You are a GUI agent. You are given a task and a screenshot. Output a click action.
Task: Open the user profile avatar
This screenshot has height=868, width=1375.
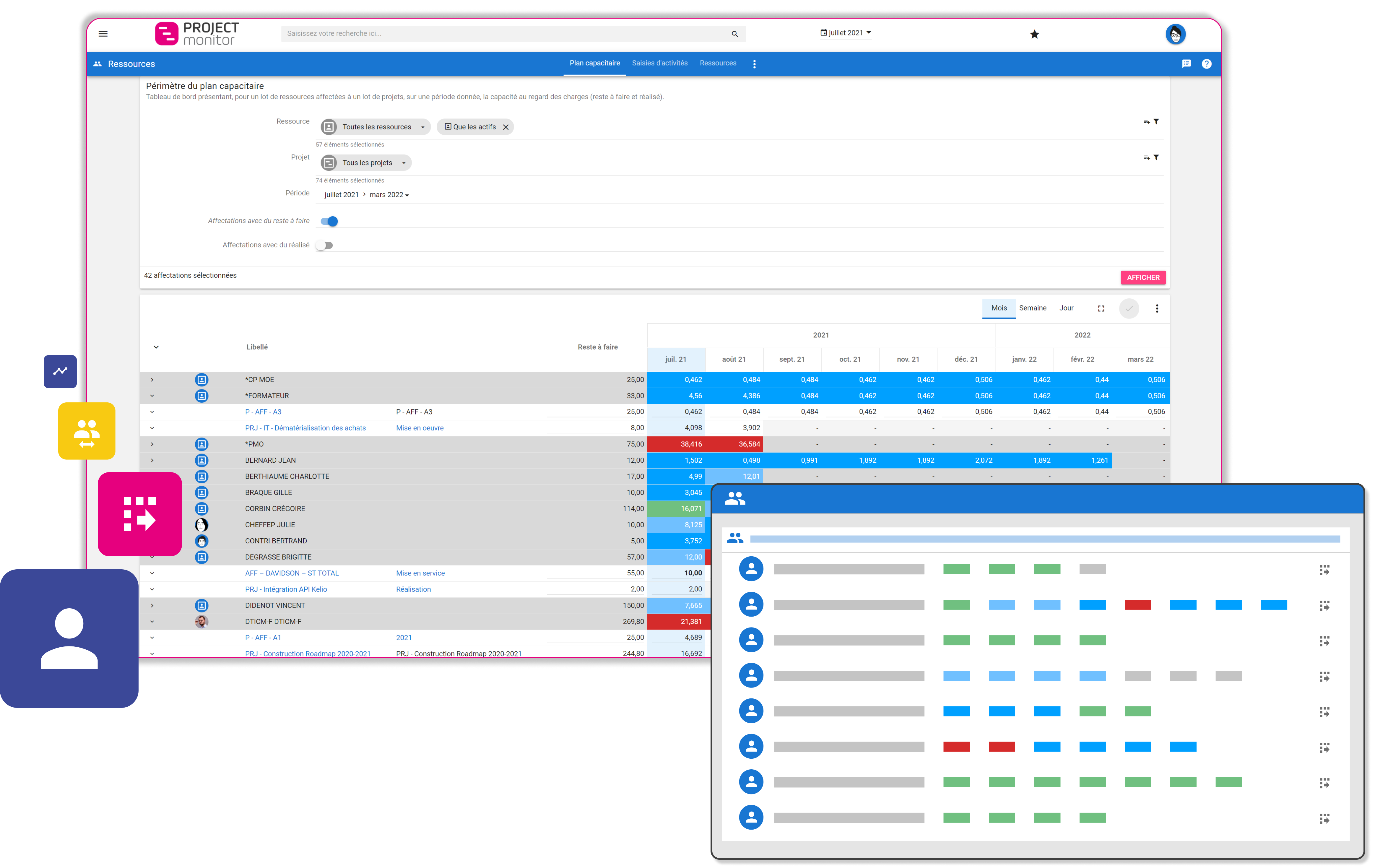point(1175,34)
